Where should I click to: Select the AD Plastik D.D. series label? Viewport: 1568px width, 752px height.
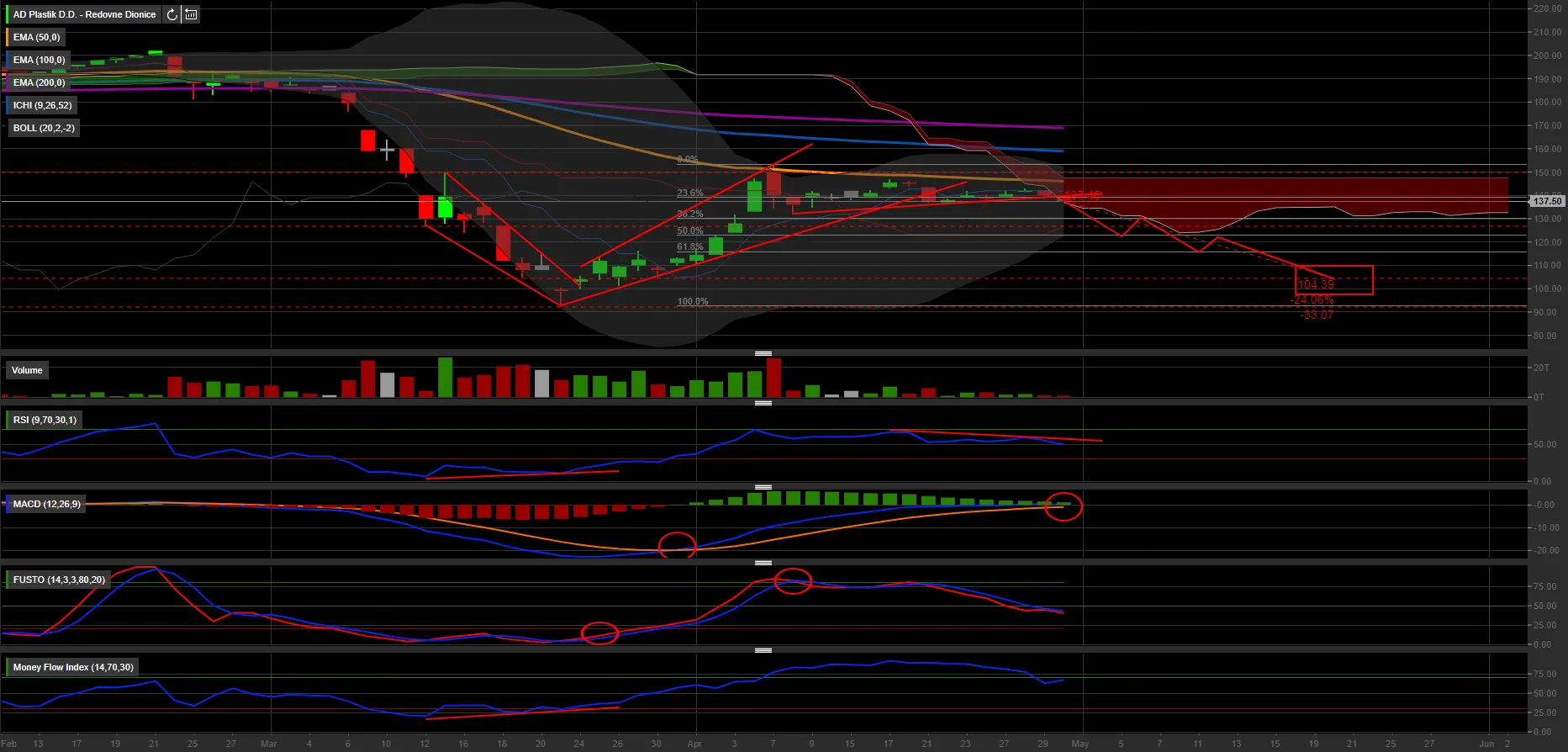[x=84, y=14]
